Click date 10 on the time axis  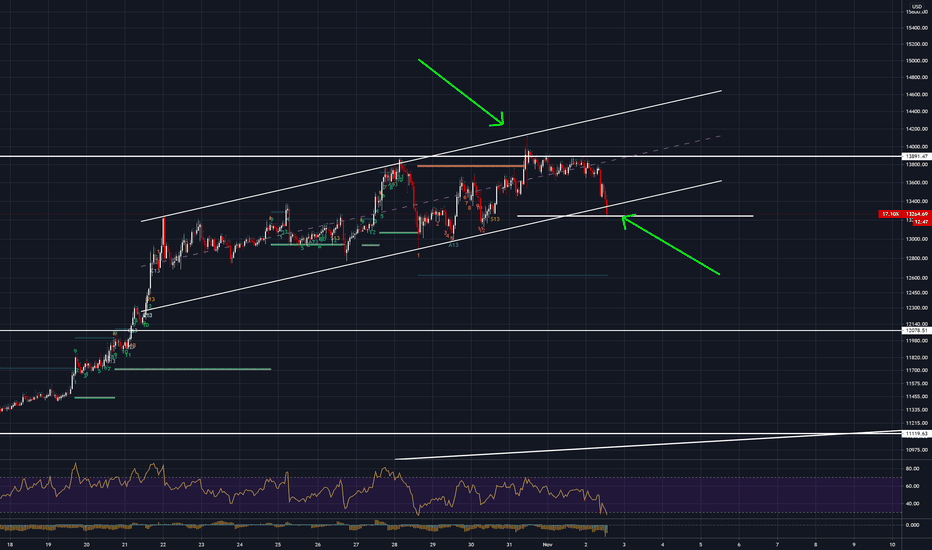893,545
